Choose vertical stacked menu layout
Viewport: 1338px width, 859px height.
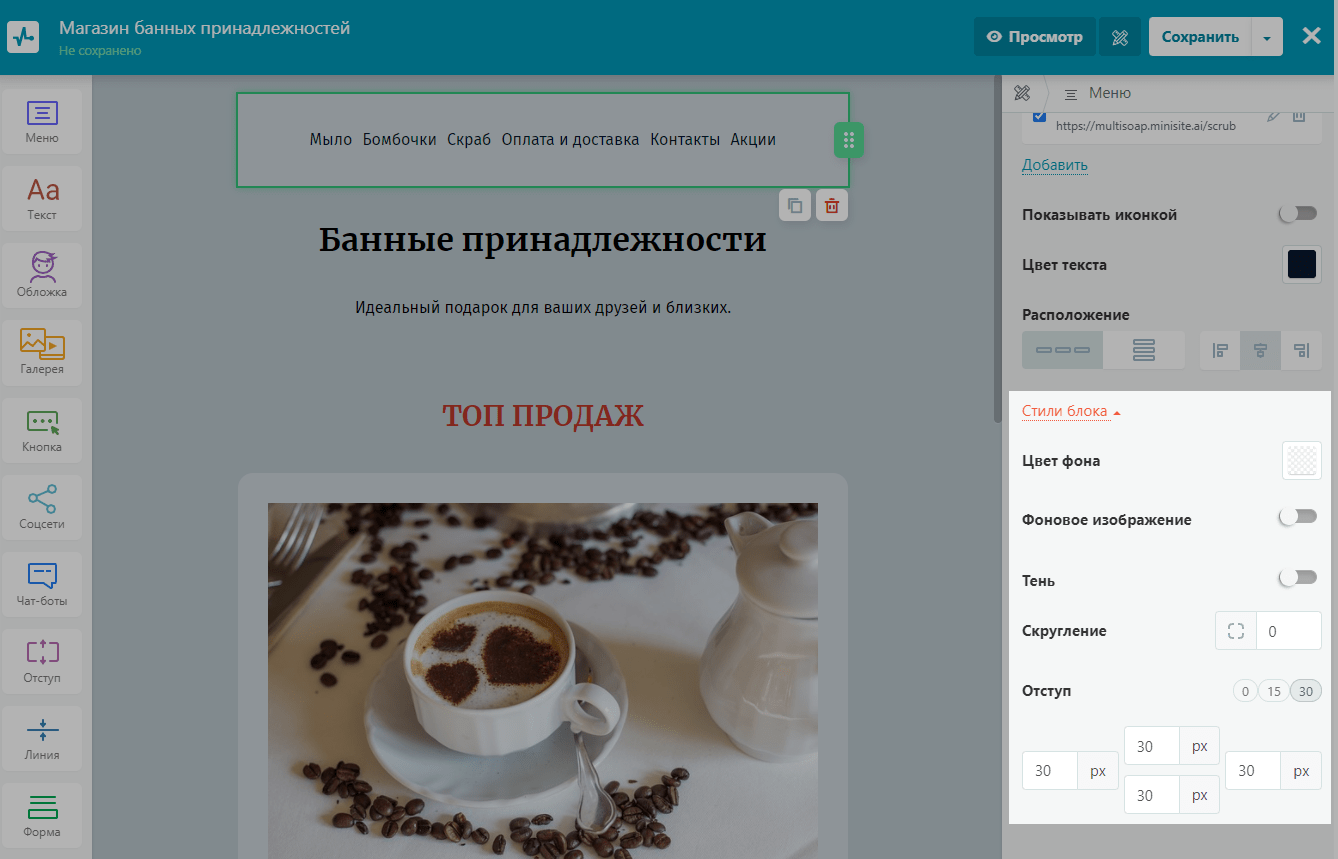coord(1144,350)
